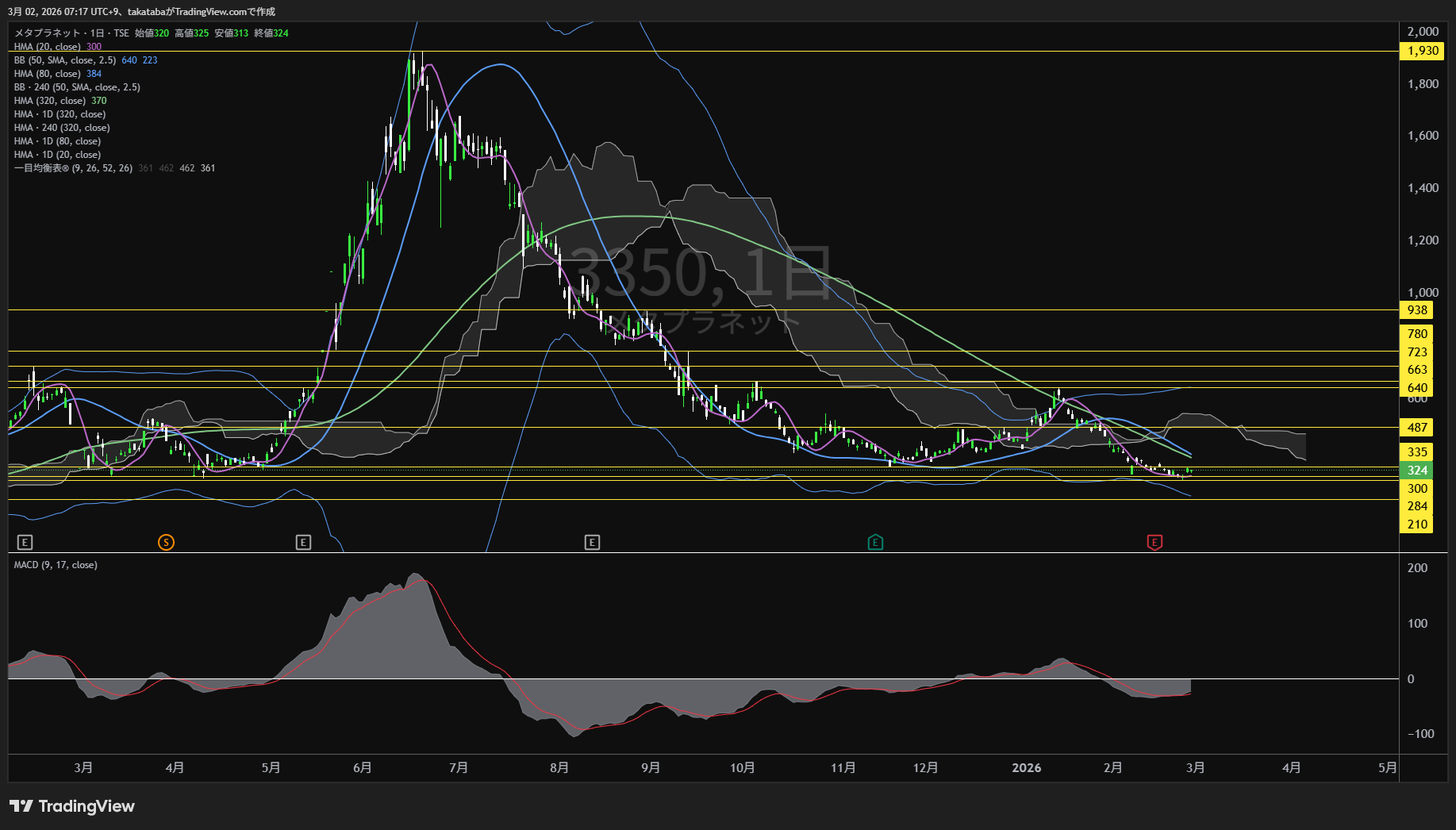Click the yellow 938 price level label
The image size is (1456, 830).
pyautogui.click(x=1417, y=310)
